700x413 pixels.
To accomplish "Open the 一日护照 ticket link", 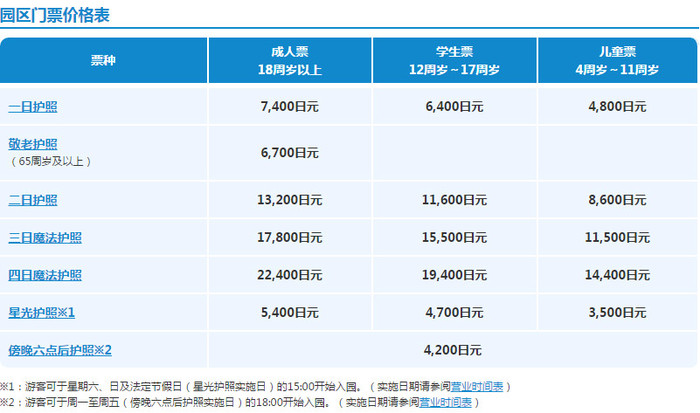I will 33,106.
